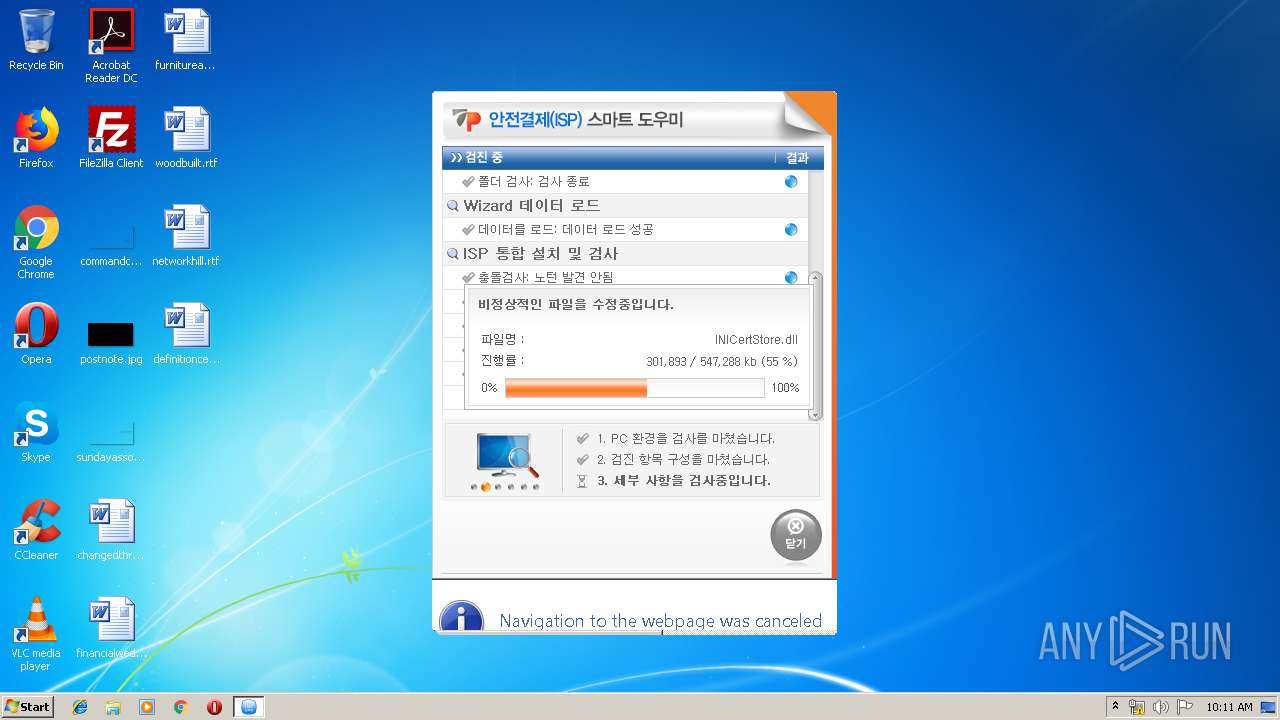
Task: Open the Start menu
Action: pos(27,706)
